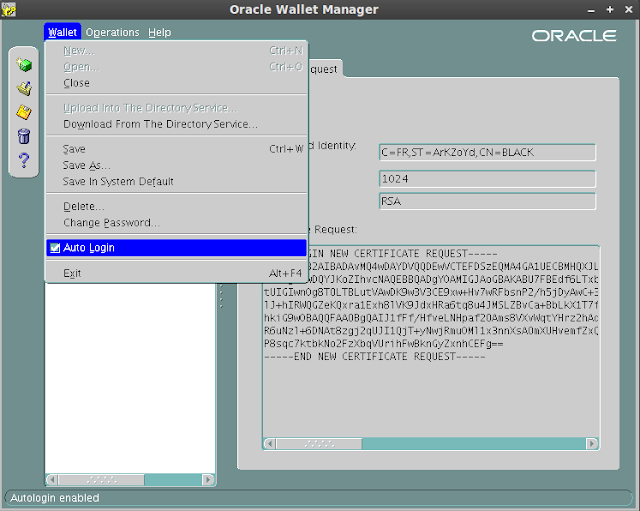Choose Save As from the menu
The width and height of the screenshot is (640, 511).
click(x=176, y=165)
